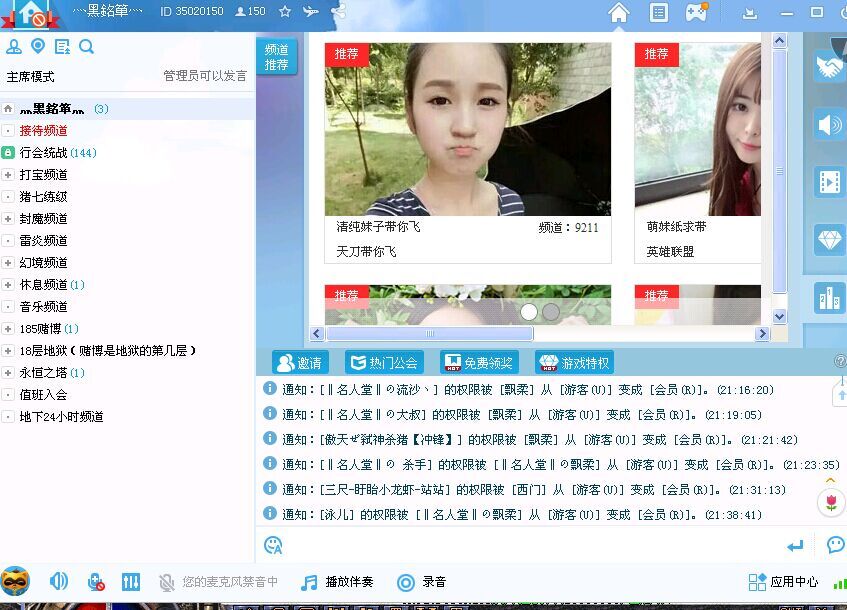The image size is (847, 610).
Task: Open the 游戏特权 tab
Action: click(x=574, y=362)
